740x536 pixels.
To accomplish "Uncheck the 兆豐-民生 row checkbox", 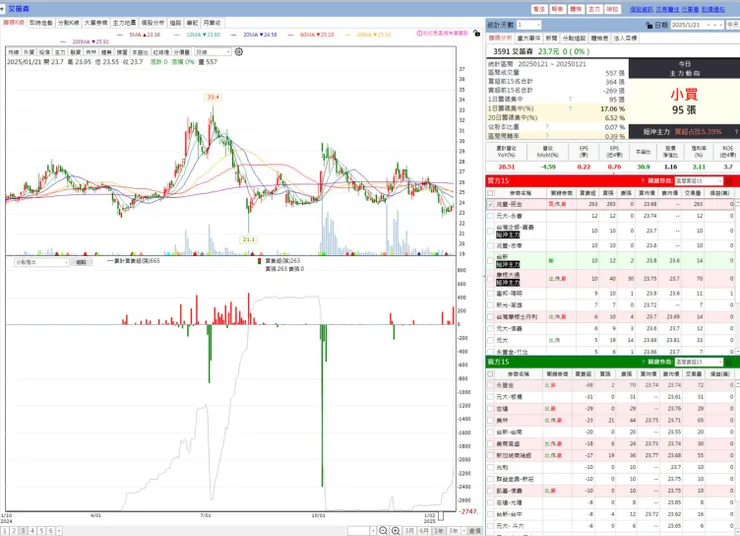I will tap(490, 204).
